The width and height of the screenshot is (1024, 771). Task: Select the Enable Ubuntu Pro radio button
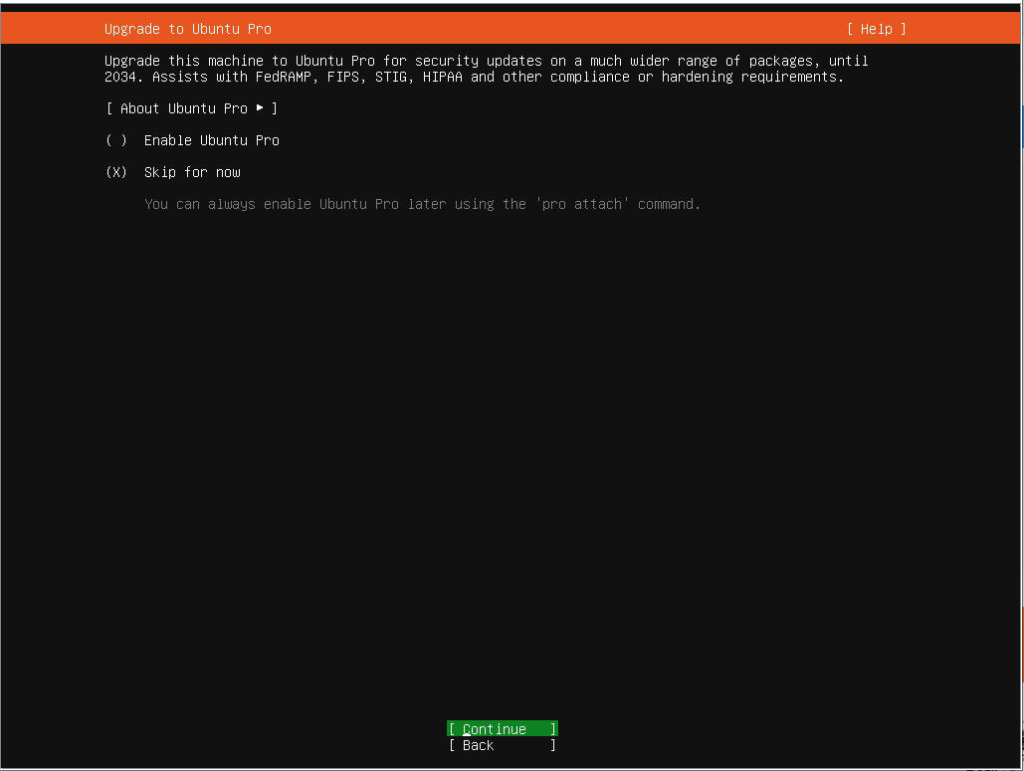(x=116, y=140)
